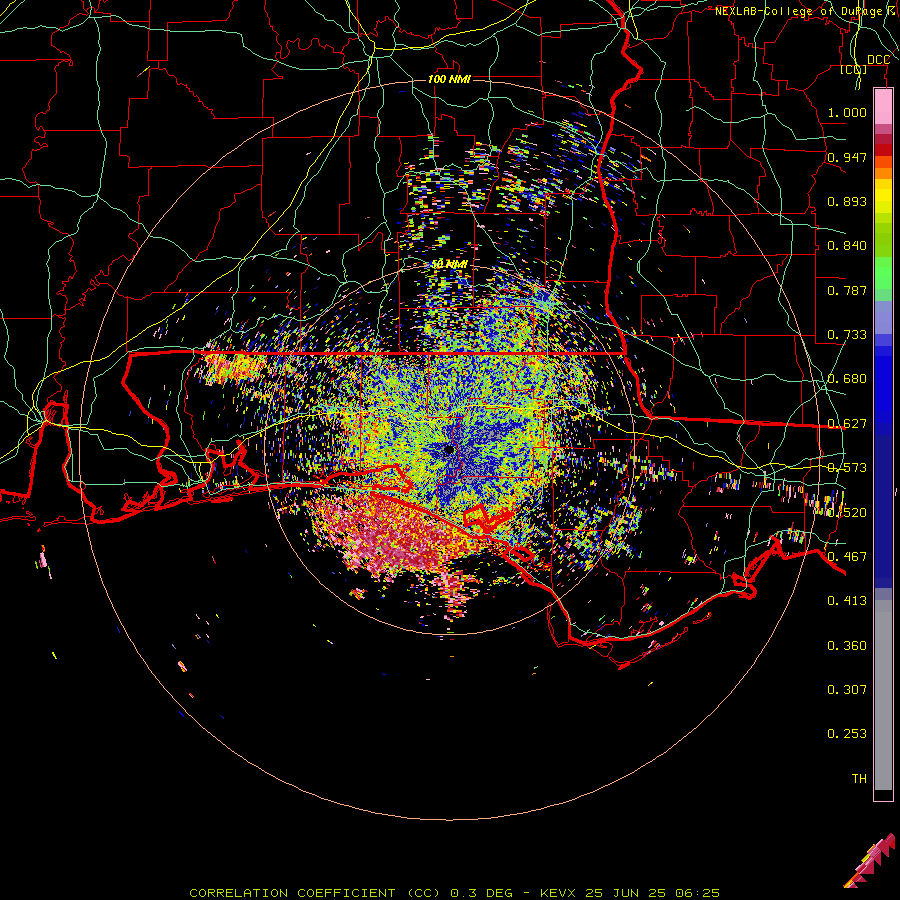Select the 0.627 color scale value

(847, 424)
